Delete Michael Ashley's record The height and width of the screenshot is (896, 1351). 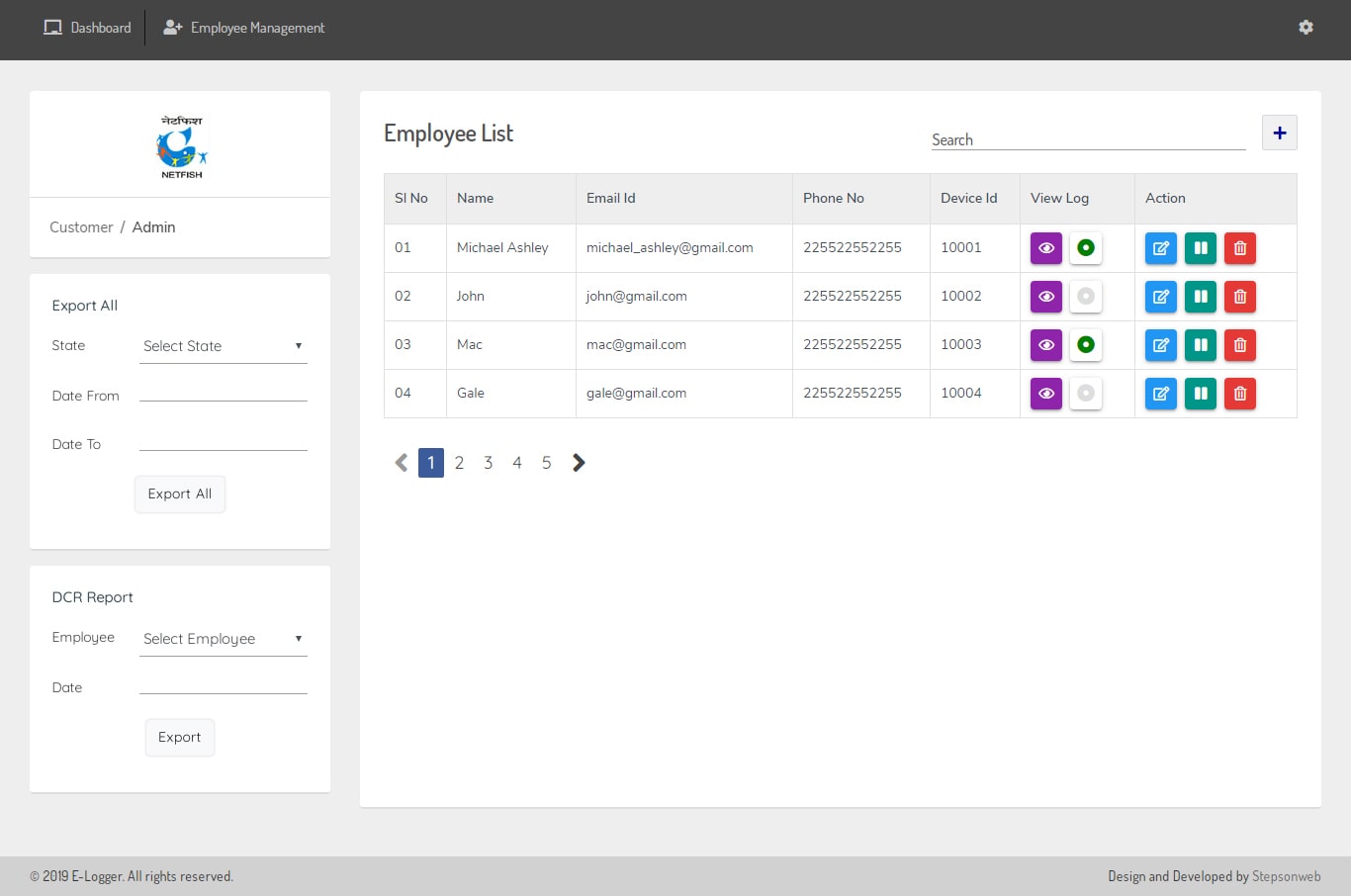pyautogui.click(x=1240, y=248)
